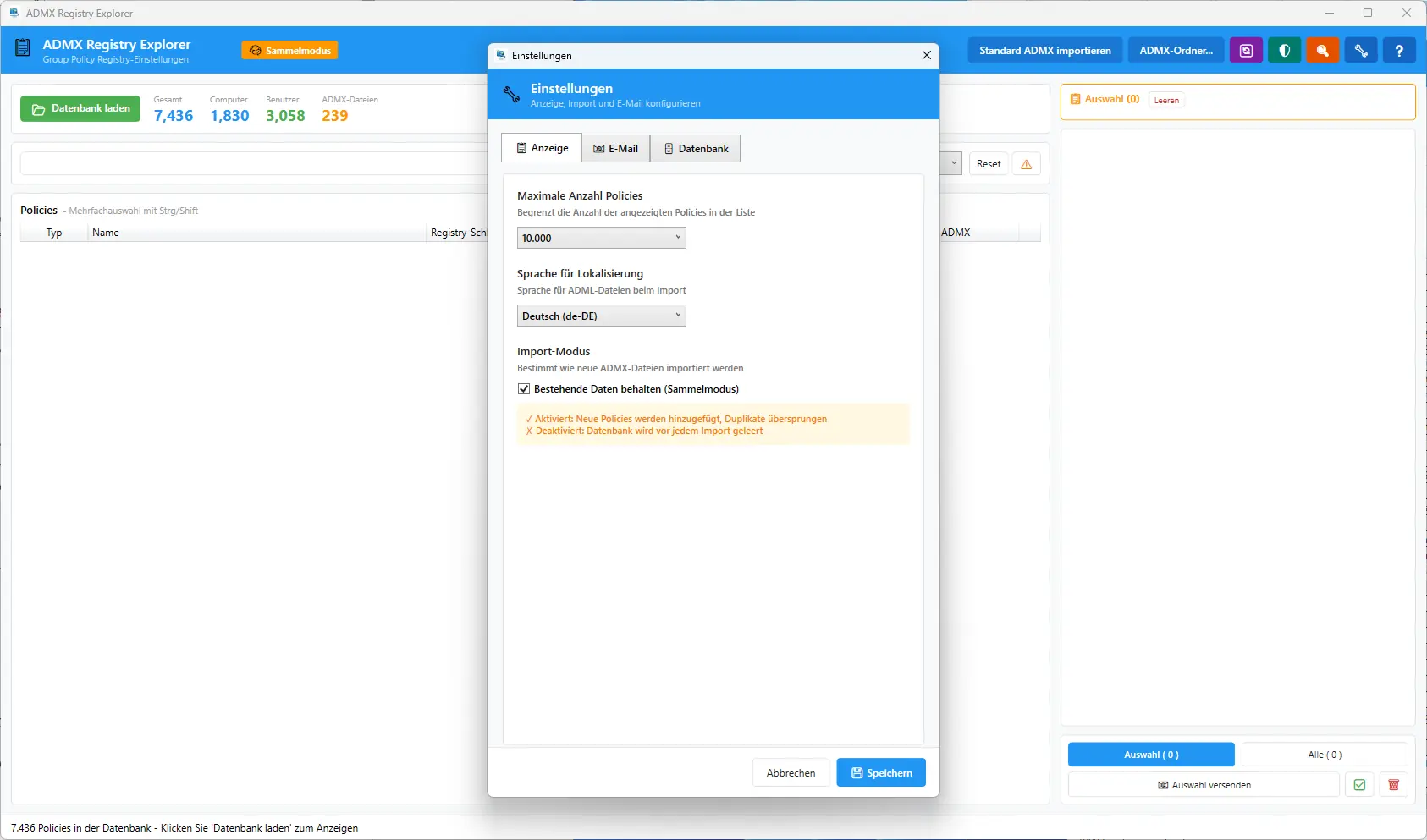Open the Maximale Anzahl Policies dropdown

point(601,239)
